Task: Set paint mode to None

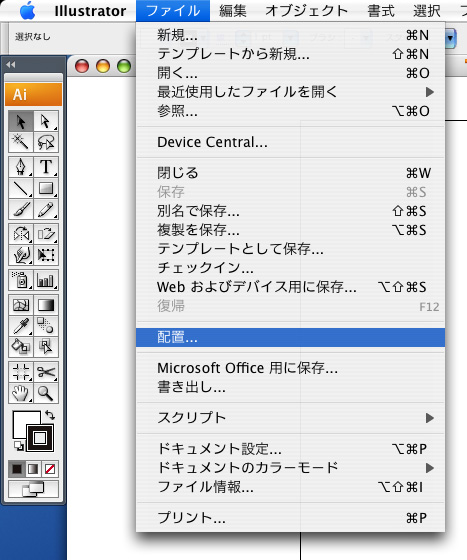Action: (50, 469)
